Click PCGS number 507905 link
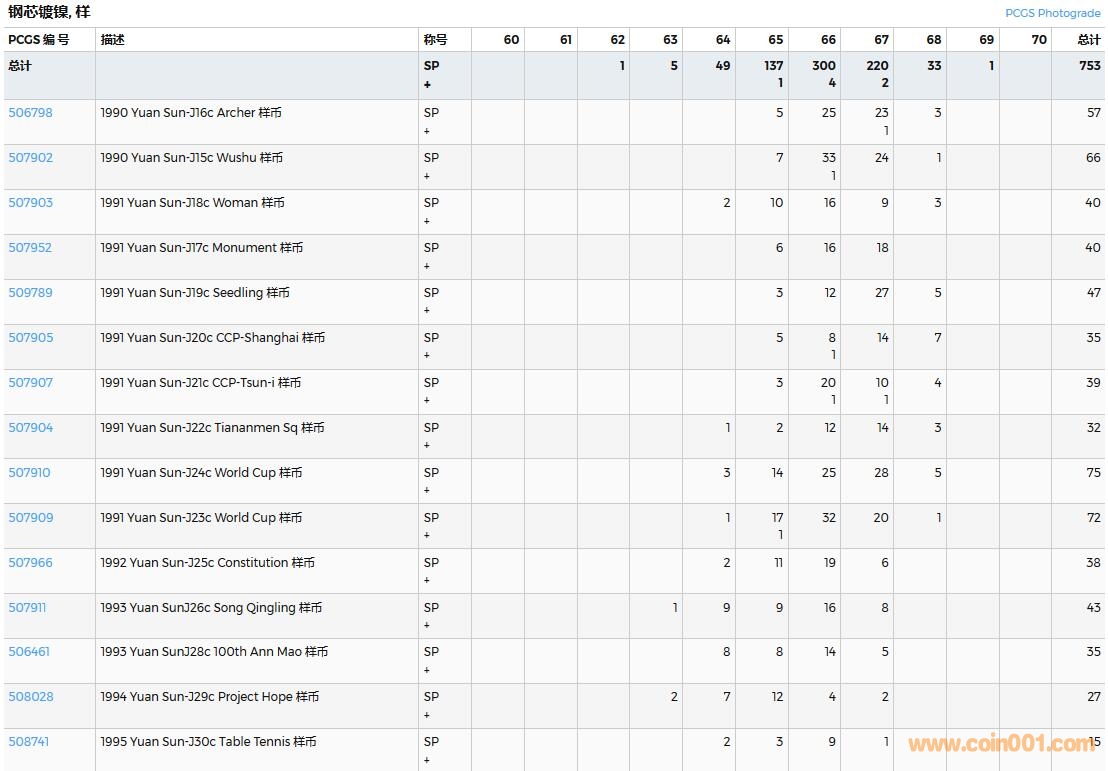Screen dimensions: 1108x771 point(30,338)
